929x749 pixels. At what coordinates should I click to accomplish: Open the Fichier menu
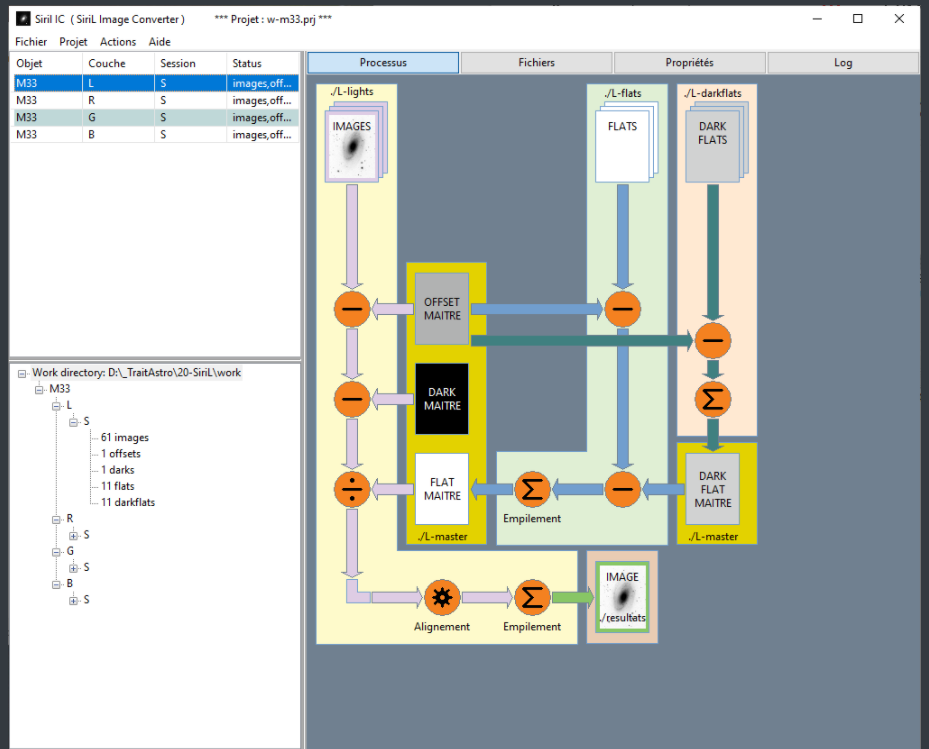coord(31,41)
